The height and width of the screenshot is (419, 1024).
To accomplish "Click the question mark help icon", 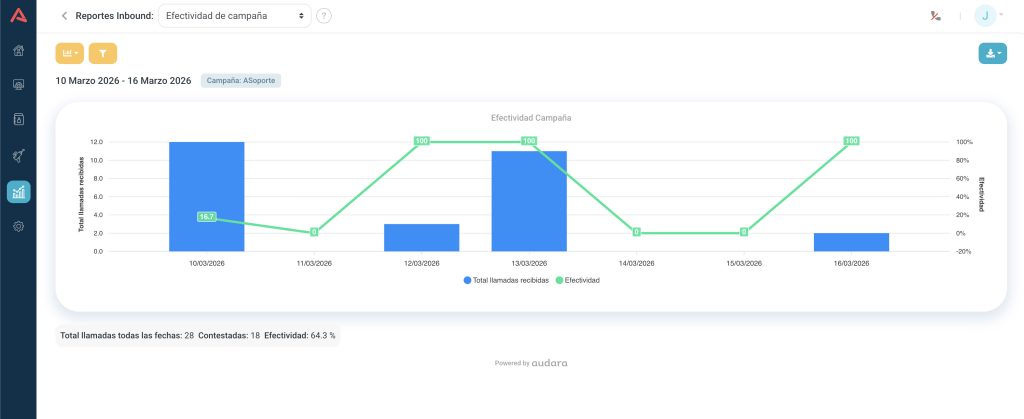I will (324, 16).
